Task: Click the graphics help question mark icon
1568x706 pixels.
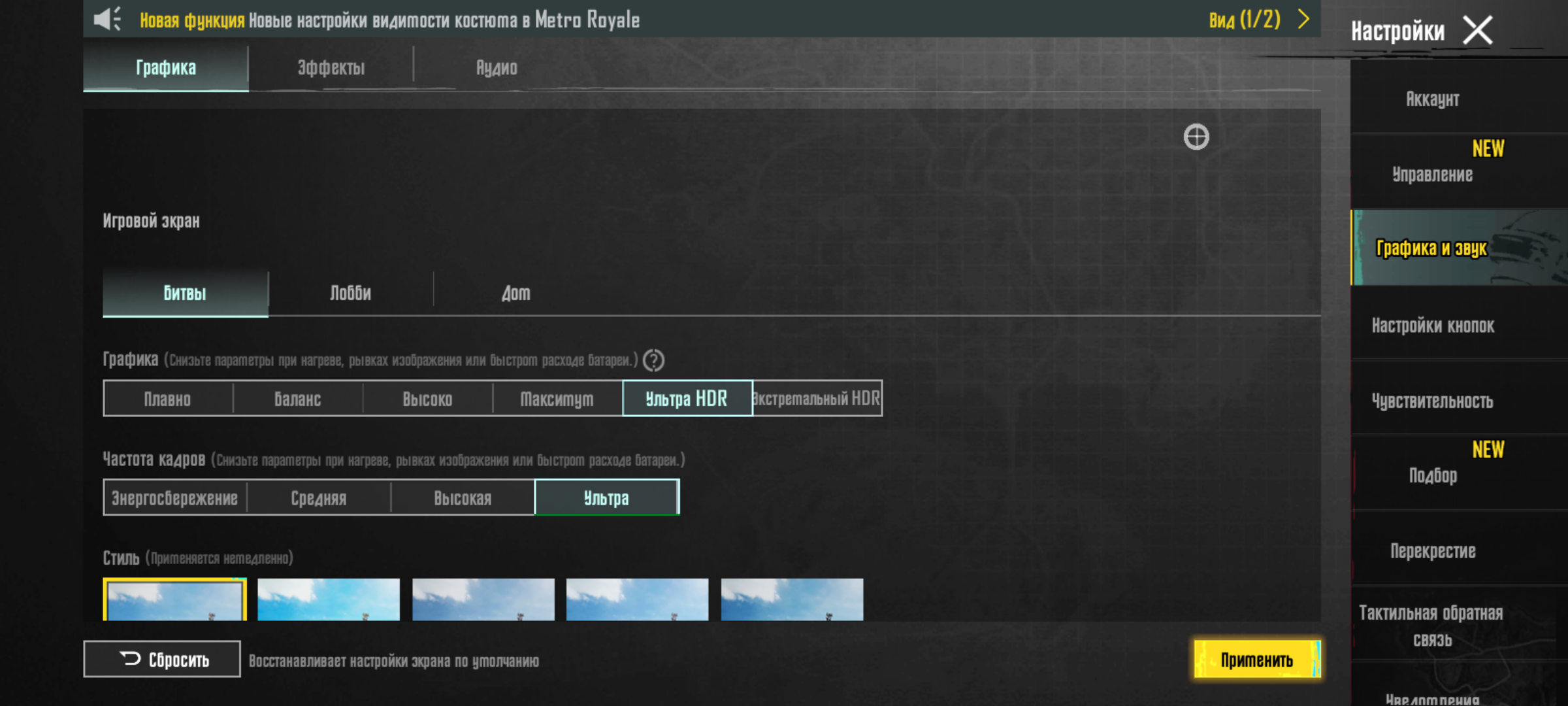Action: pyautogui.click(x=653, y=360)
